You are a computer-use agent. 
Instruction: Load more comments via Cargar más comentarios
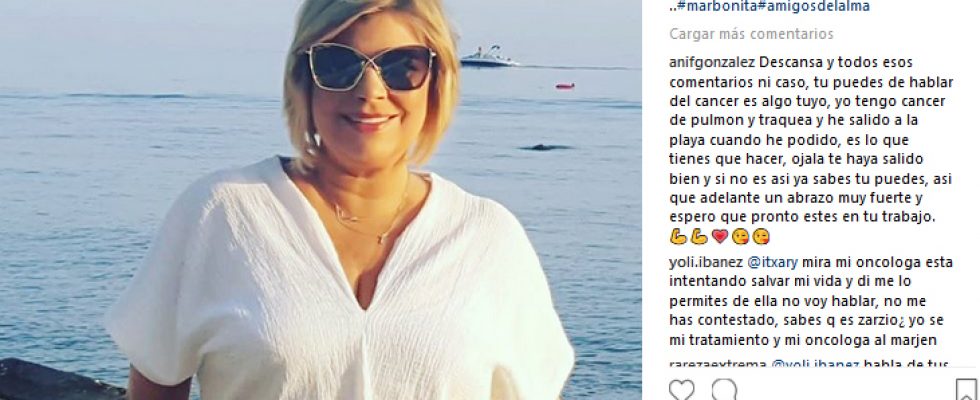click(x=751, y=34)
